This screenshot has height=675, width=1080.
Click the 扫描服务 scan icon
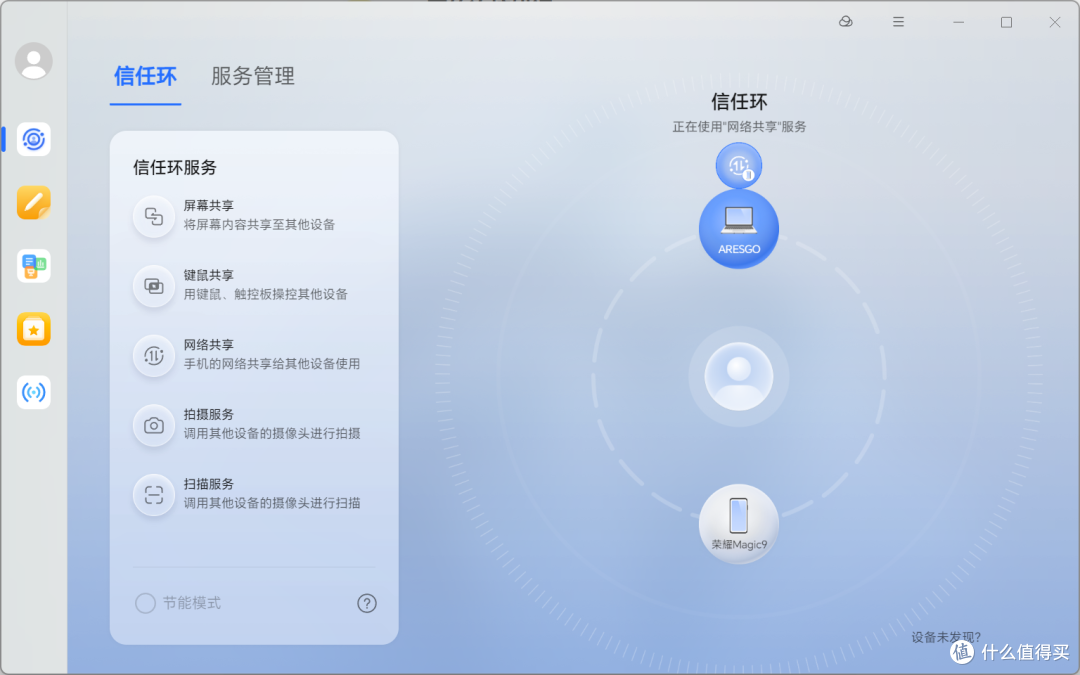(x=154, y=495)
